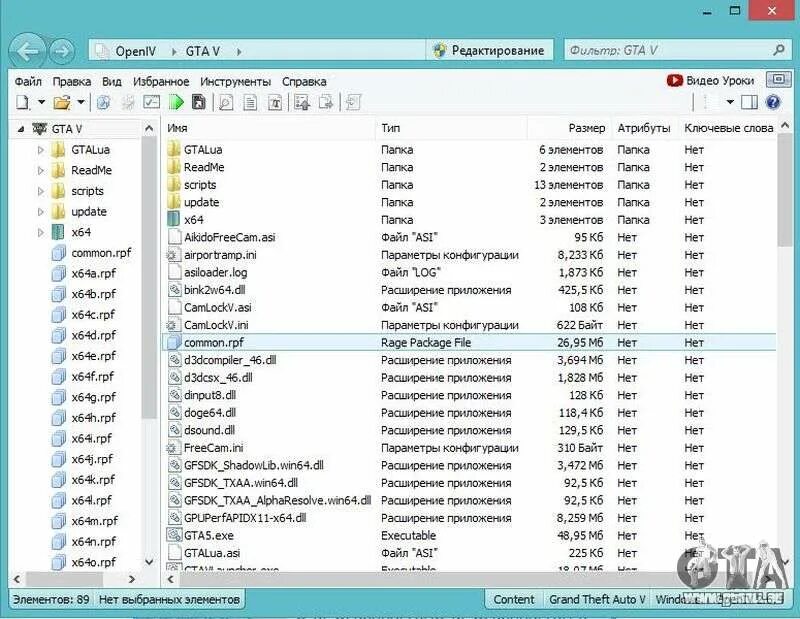
Task: Select GTALua.asi in the file list
Action: click(212, 553)
